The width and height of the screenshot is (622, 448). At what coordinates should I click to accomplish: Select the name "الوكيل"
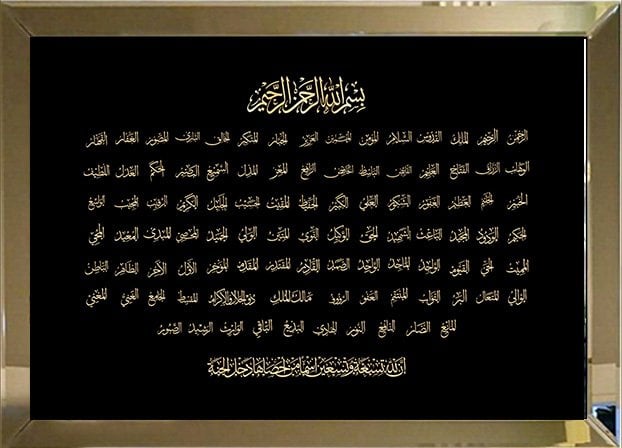pos(339,236)
